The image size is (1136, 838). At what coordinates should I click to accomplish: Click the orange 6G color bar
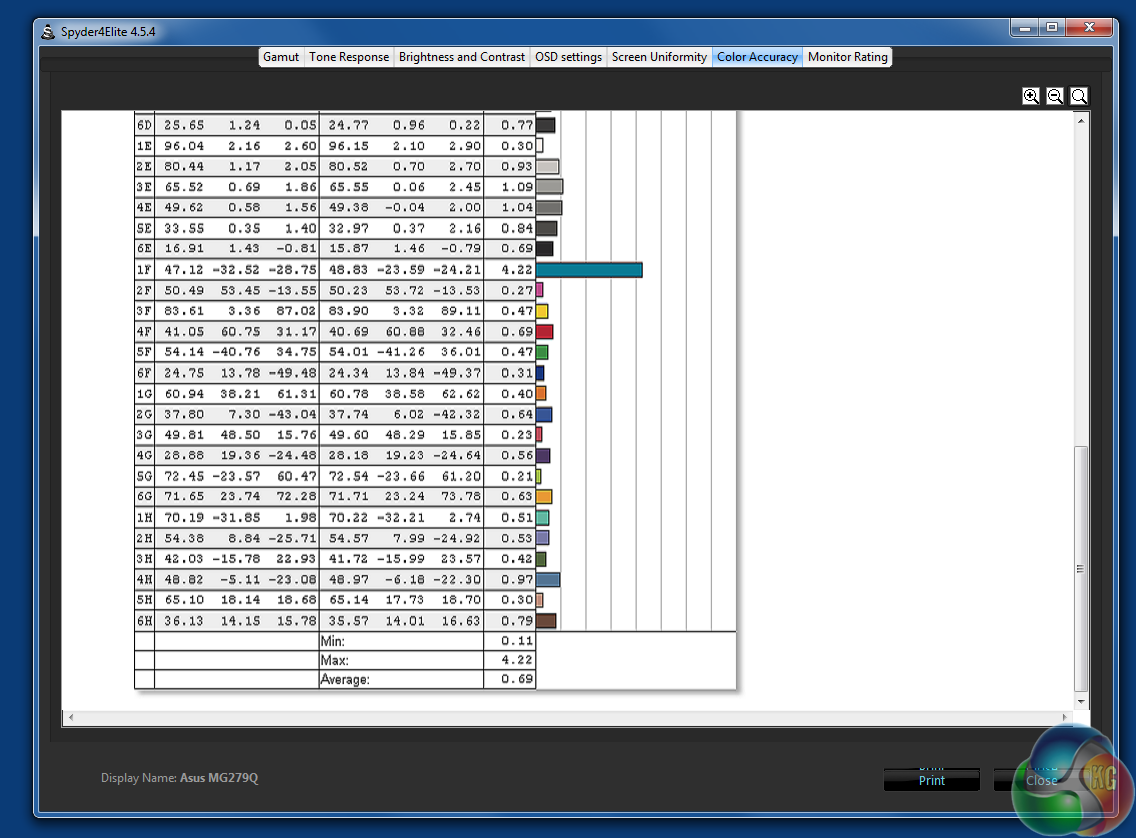(x=544, y=497)
